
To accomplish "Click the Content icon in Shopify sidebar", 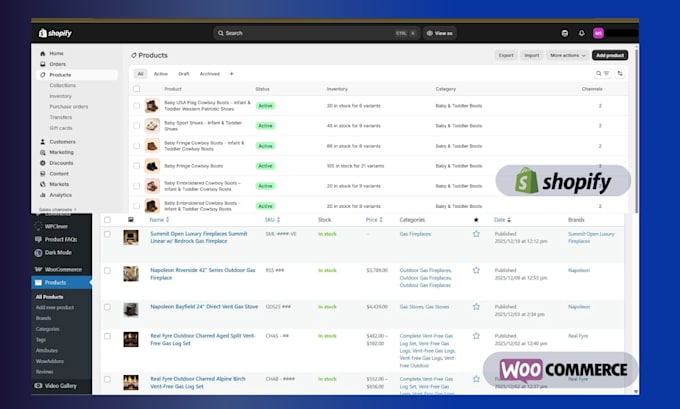I will 42,173.
